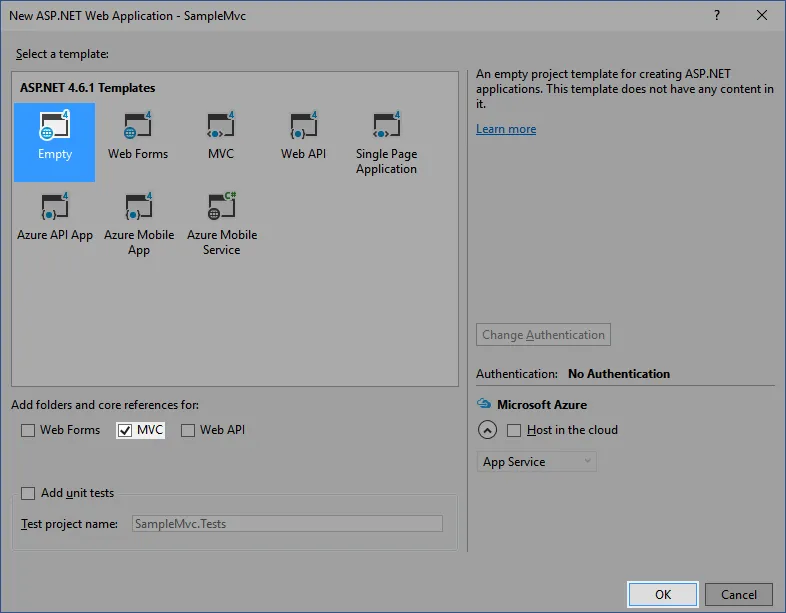Viewport: 786px width, 613px height.
Task: Enable Add unit tests checkbox
Action: click(28, 493)
